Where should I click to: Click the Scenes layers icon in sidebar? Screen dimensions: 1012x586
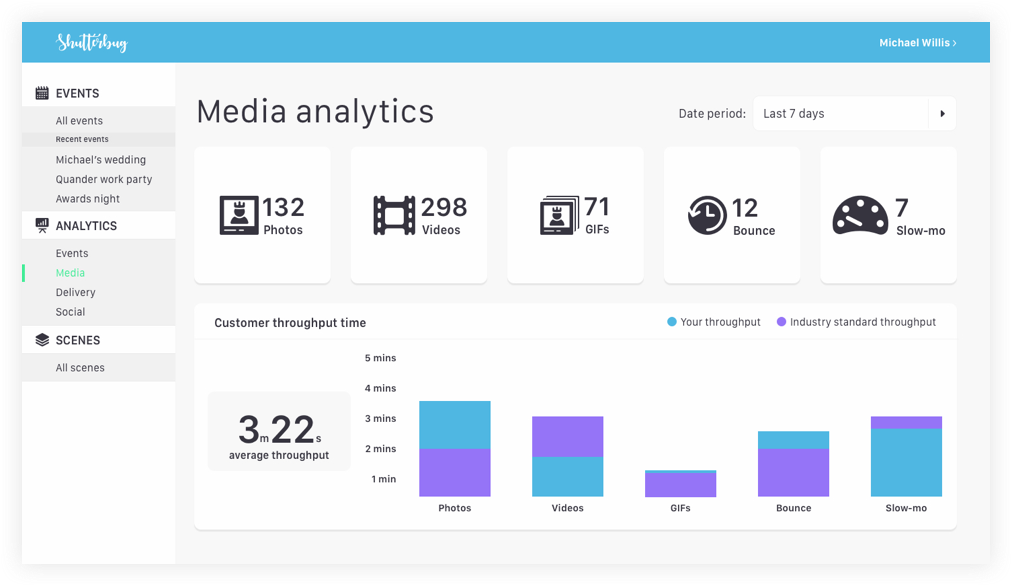pyautogui.click(x=42, y=340)
